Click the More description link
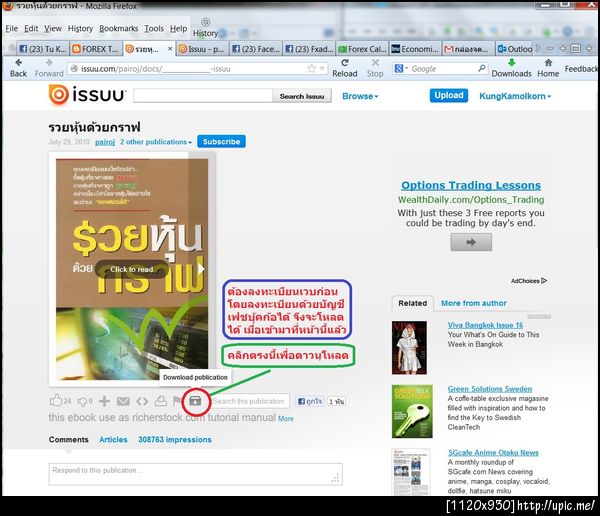Screen dimensions: 600x516 click(x=285, y=419)
